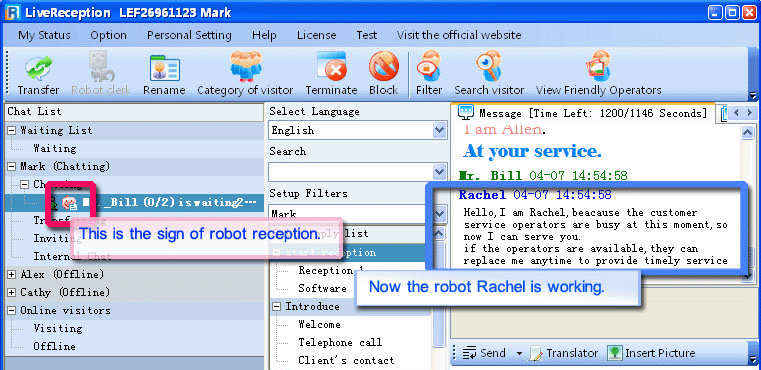Click inside the Search input field
Screen dimensions: 761x370
(350, 172)
